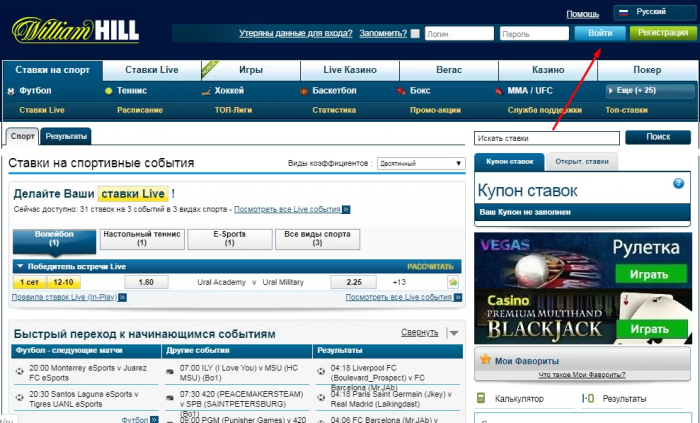Screen dimensions: 700x423
Task: Open help for the bet slip
Action: [679, 182]
